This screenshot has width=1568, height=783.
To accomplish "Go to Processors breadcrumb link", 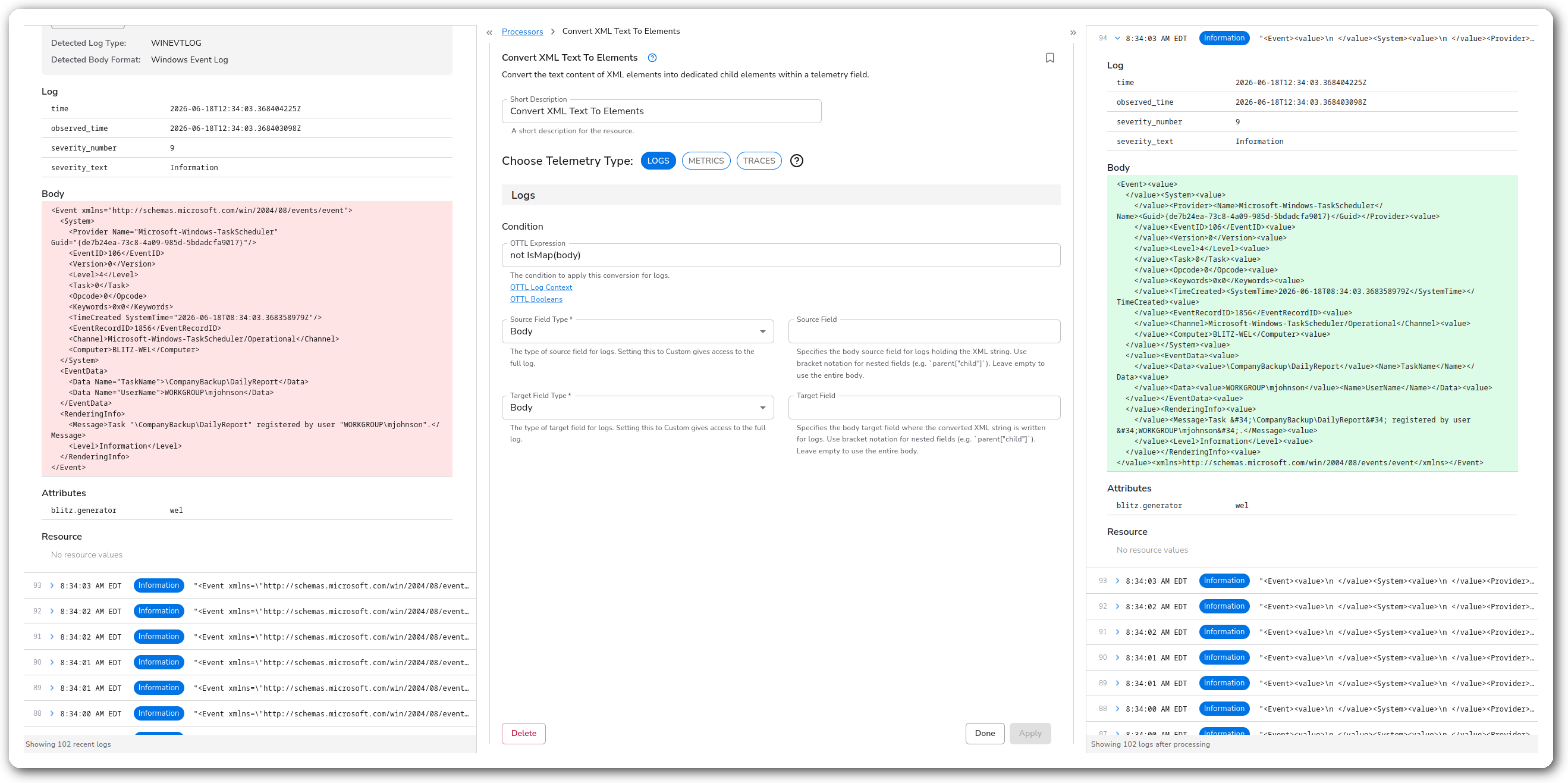I will 521,32.
